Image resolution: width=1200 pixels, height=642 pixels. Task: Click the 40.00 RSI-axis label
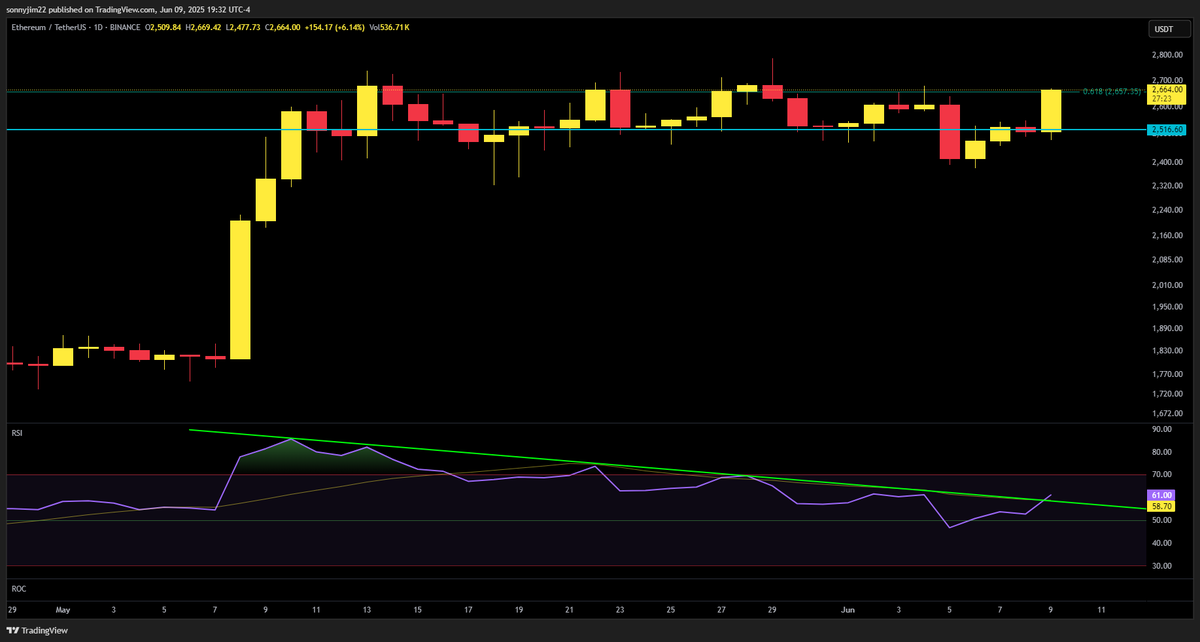point(1162,543)
